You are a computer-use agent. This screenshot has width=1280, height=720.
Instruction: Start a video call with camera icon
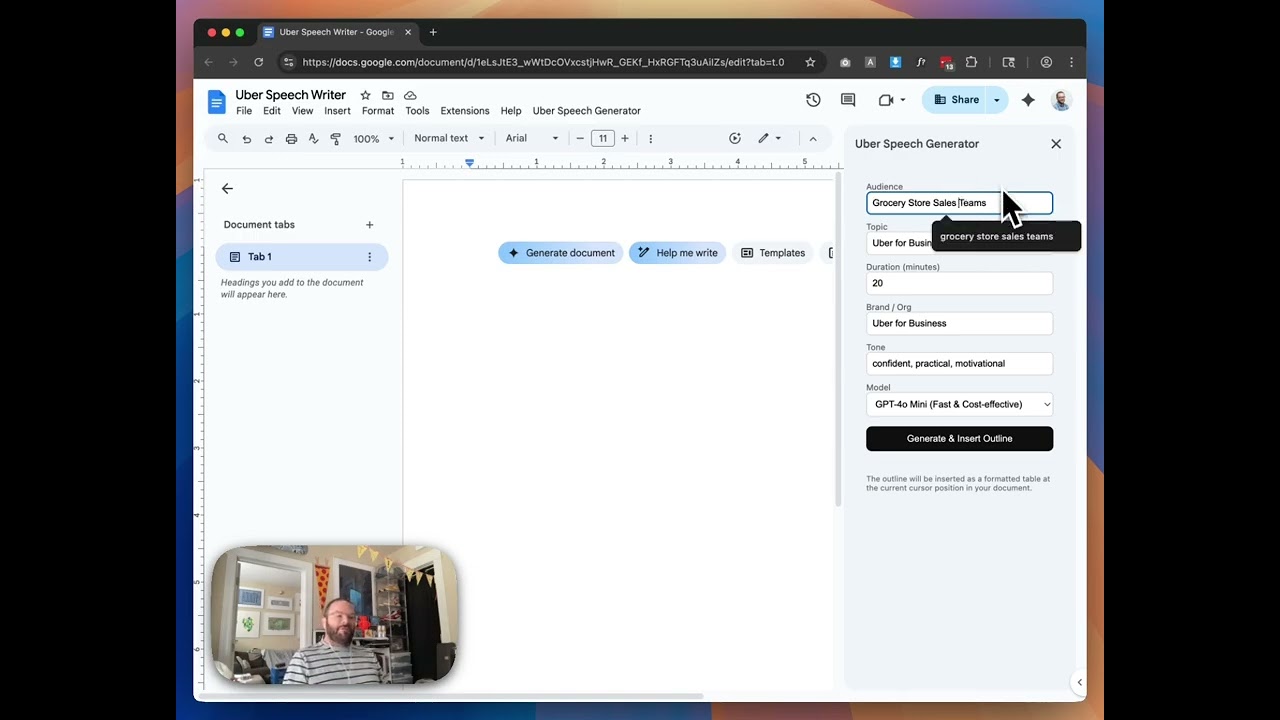(x=886, y=100)
